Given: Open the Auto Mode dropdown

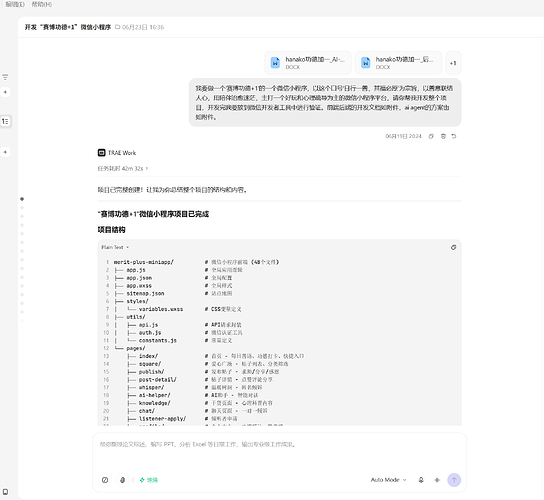Looking at the screenshot, I should pyautogui.click(x=388, y=480).
